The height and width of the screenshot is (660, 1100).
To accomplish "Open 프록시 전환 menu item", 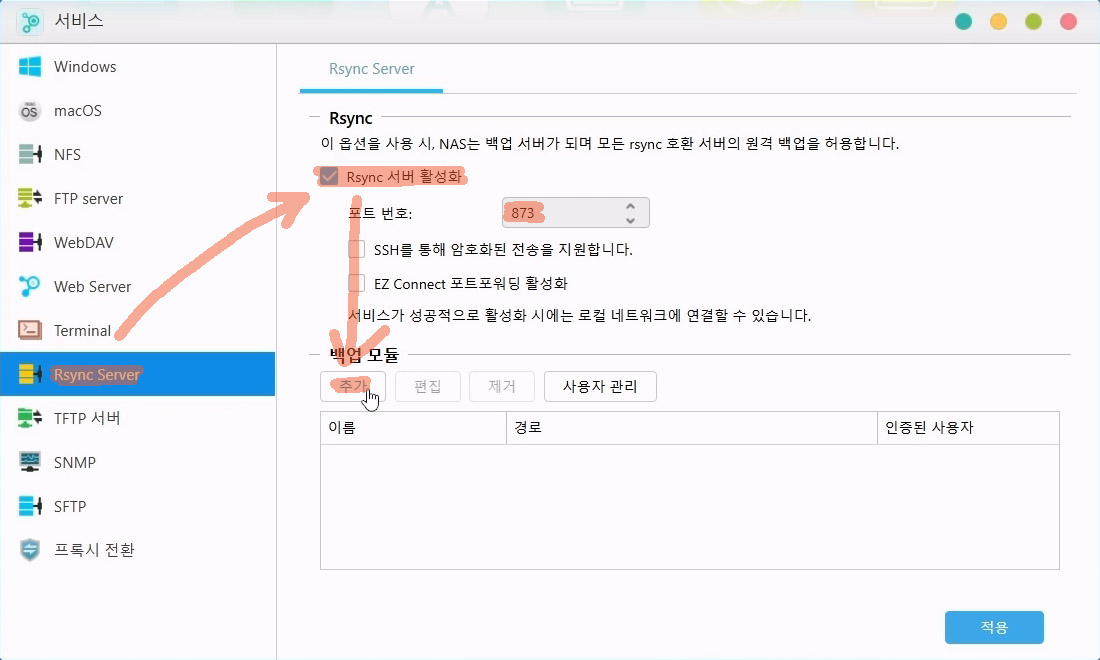I will click(93, 550).
